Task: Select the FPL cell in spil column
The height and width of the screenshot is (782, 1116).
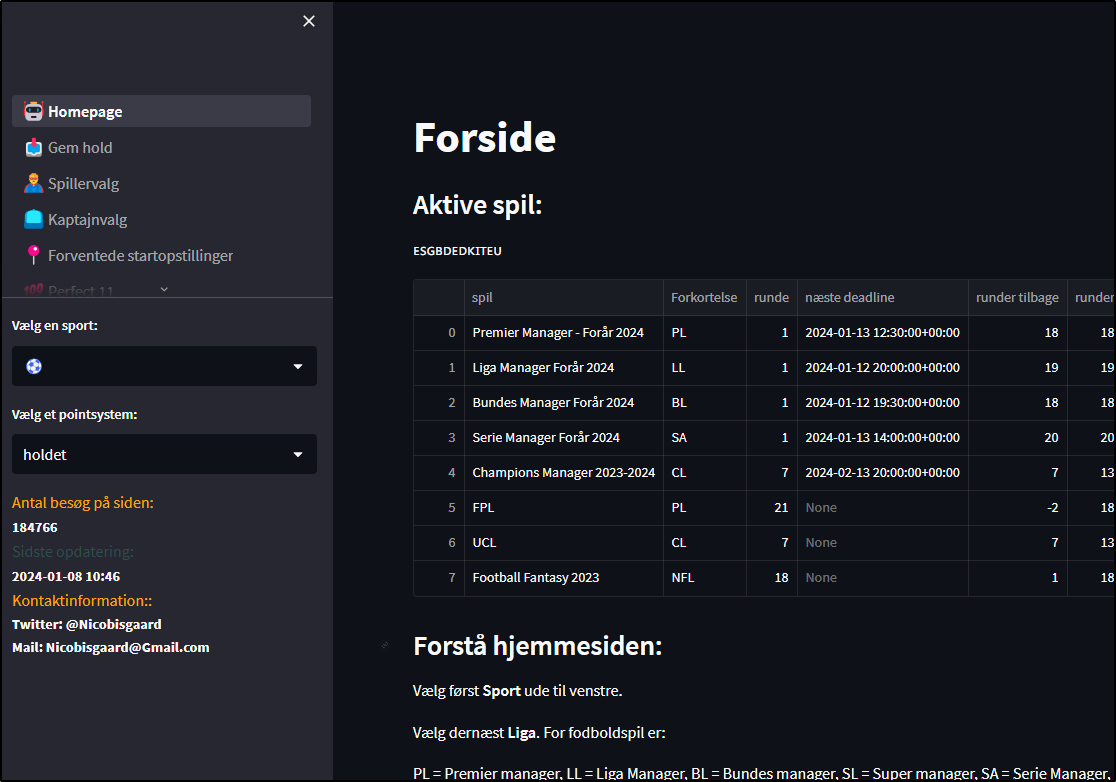Action: pyautogui.click(x=564, y=507)
